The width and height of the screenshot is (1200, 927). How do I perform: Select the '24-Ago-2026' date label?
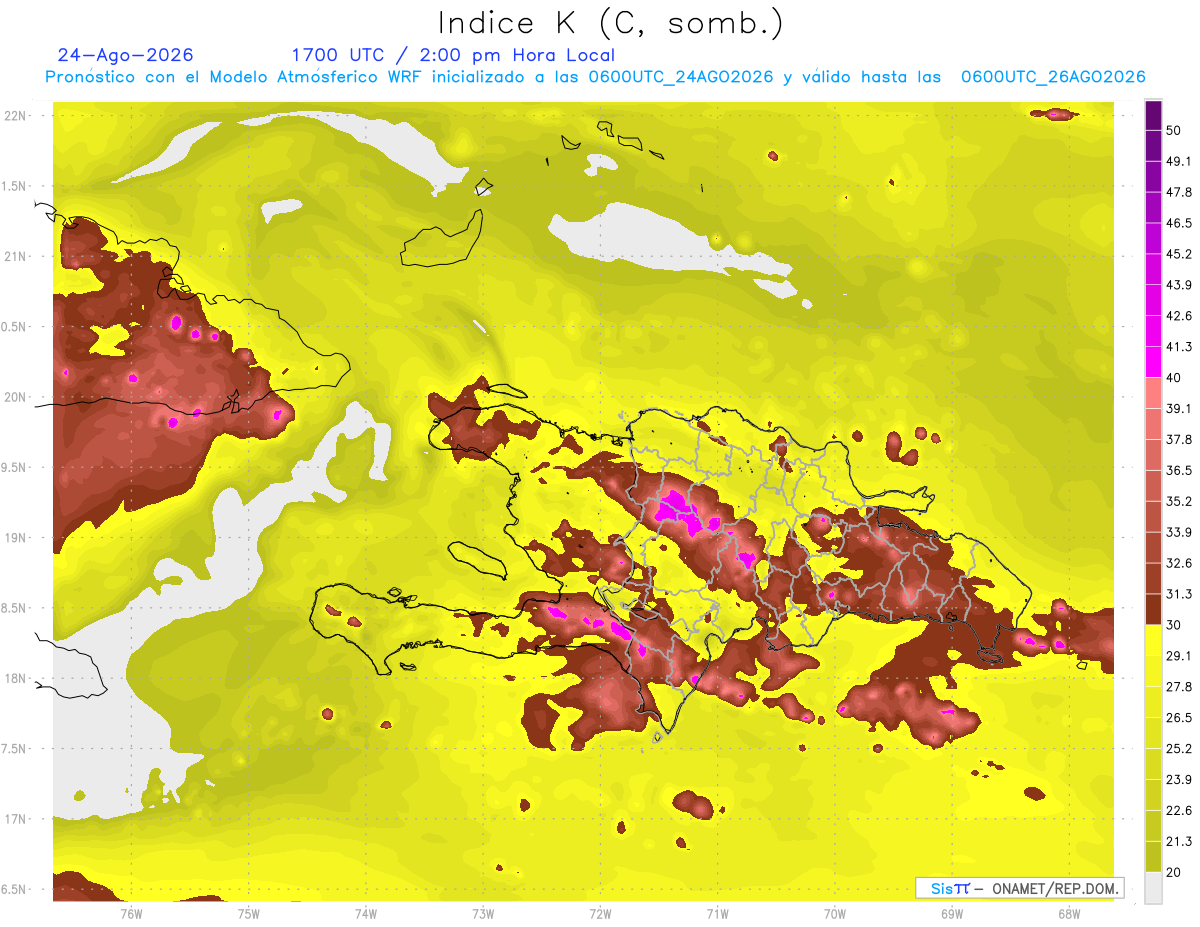click(126, 55)
